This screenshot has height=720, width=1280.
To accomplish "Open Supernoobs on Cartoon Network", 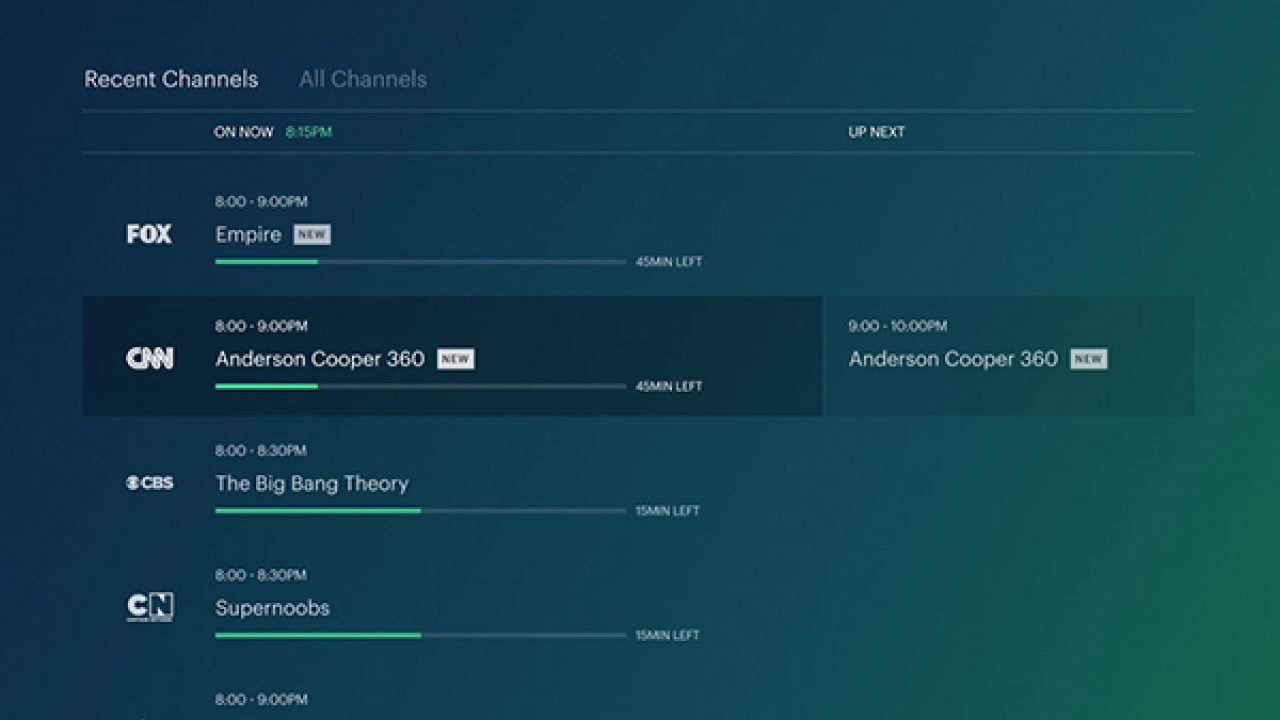I will (x=272, y=608).
